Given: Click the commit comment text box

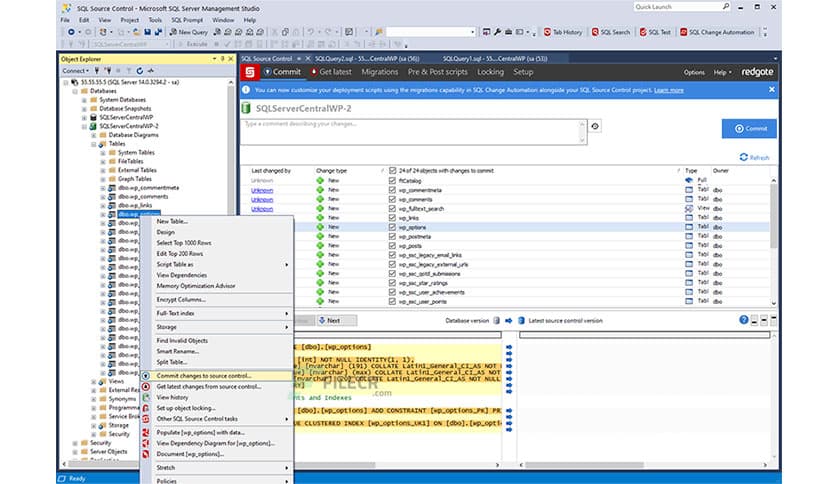Looking at the screenshot, I should (413, 132).
